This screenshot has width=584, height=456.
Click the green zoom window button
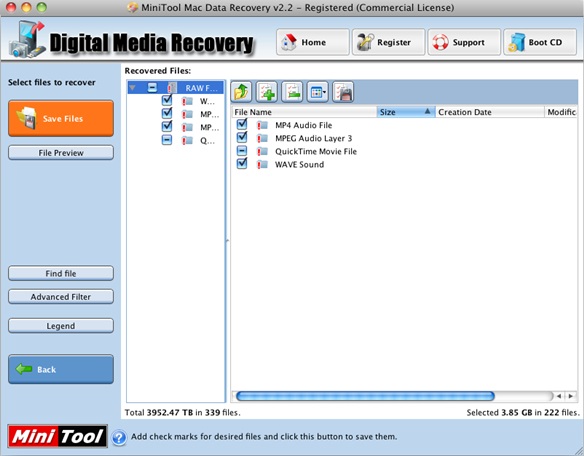(42, 7)
